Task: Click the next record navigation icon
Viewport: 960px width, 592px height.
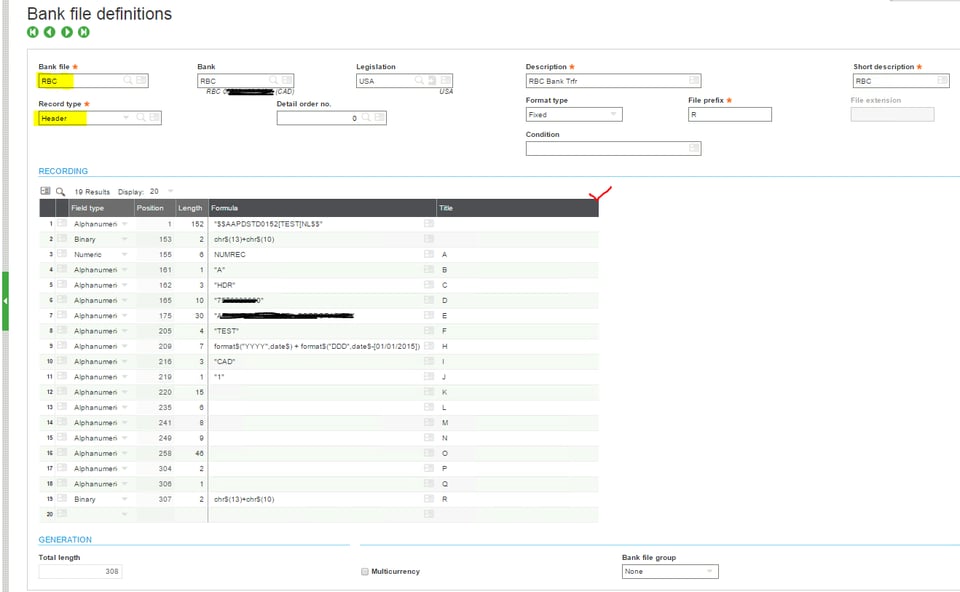Action: [x=67, y=32]
